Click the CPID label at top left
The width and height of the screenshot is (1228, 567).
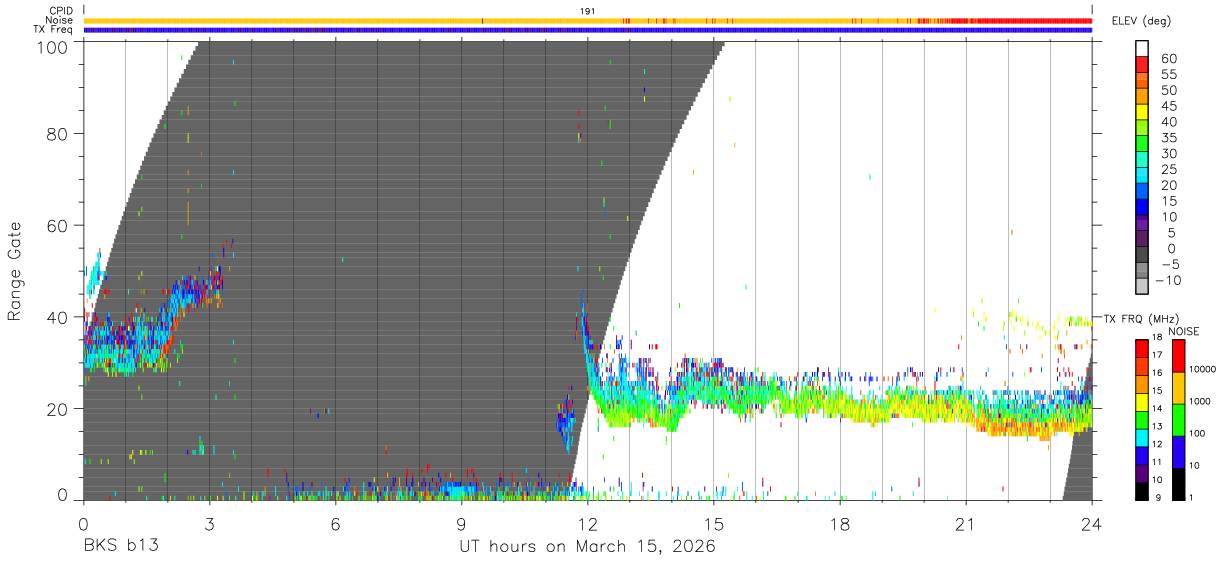pyautogui.click(x=60, y=11)
